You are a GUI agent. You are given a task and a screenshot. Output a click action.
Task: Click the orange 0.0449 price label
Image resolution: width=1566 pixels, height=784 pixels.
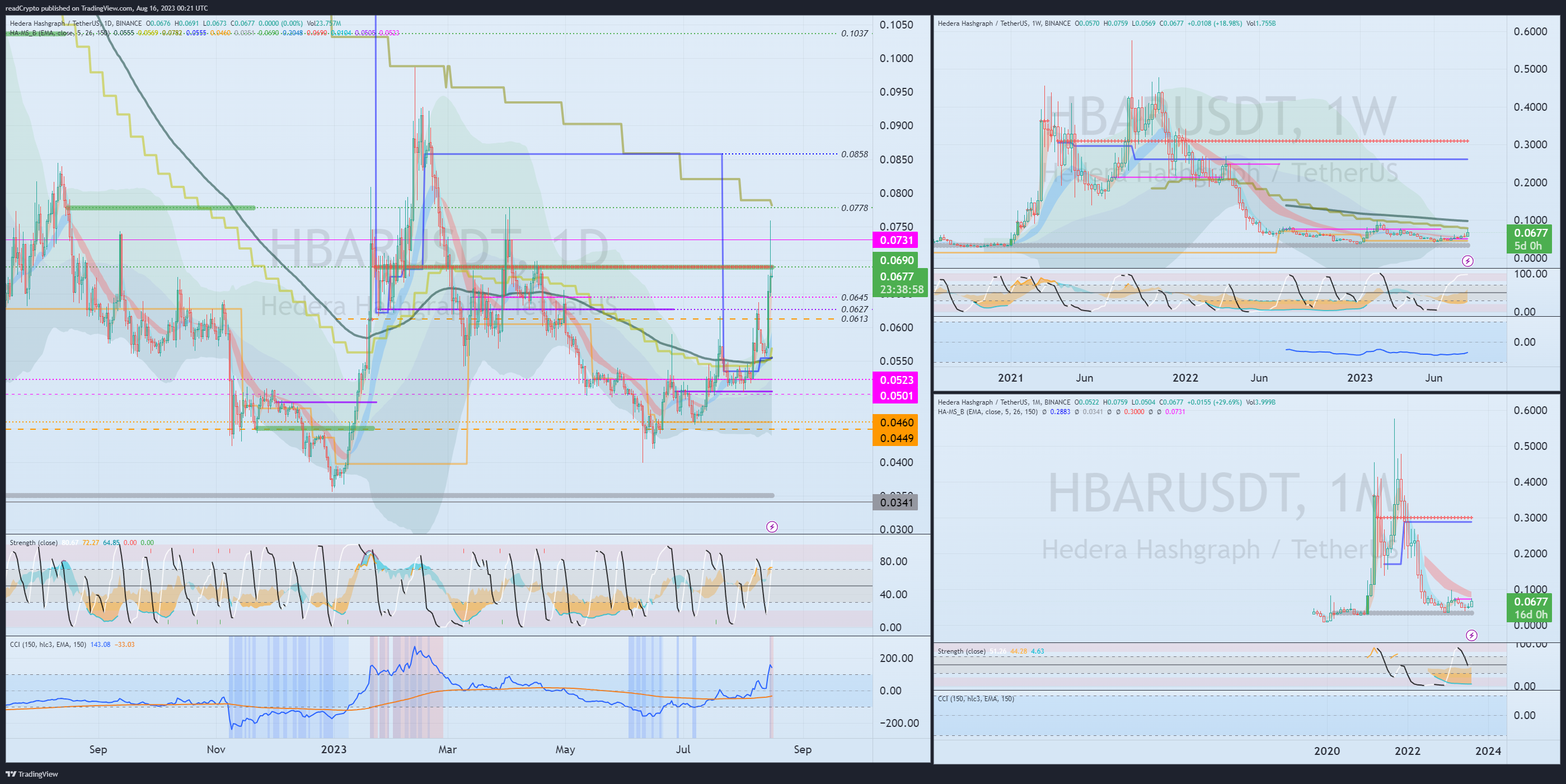[x=895, y=438]
